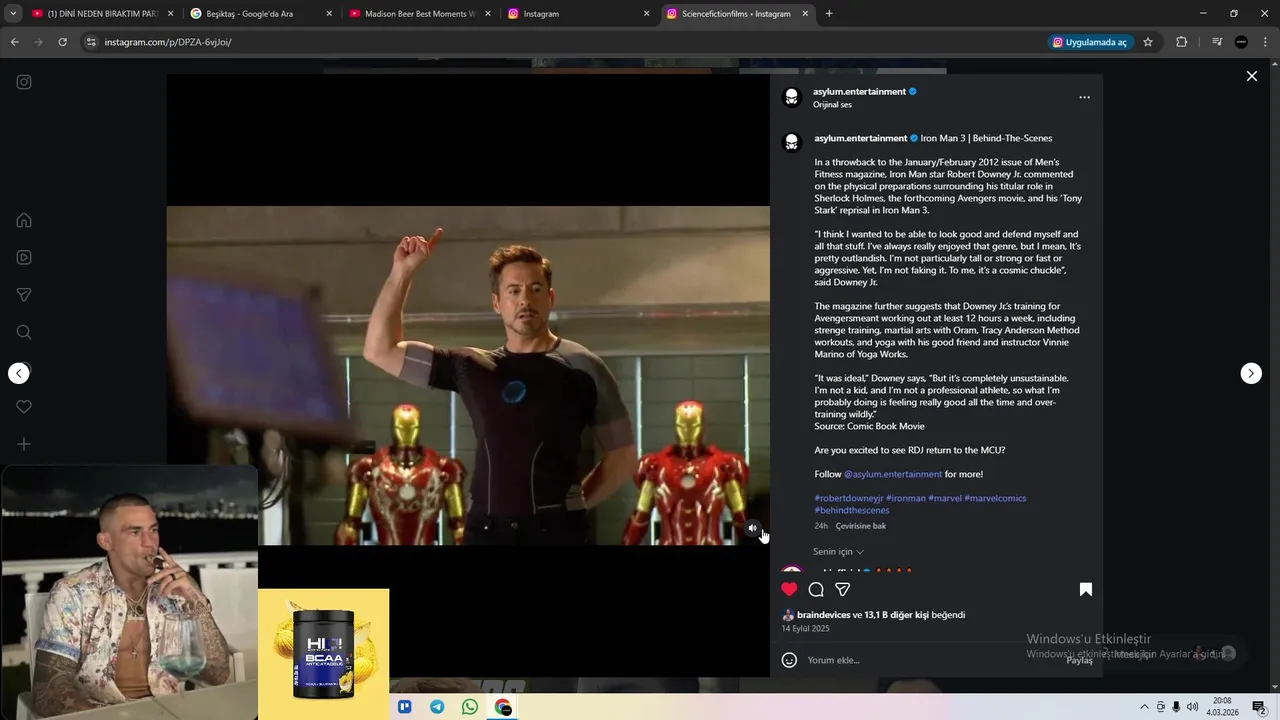This screenshot has width=1280, height=720.
Task: Open WhatsApp from the taskbar
Action: [470, 707]
